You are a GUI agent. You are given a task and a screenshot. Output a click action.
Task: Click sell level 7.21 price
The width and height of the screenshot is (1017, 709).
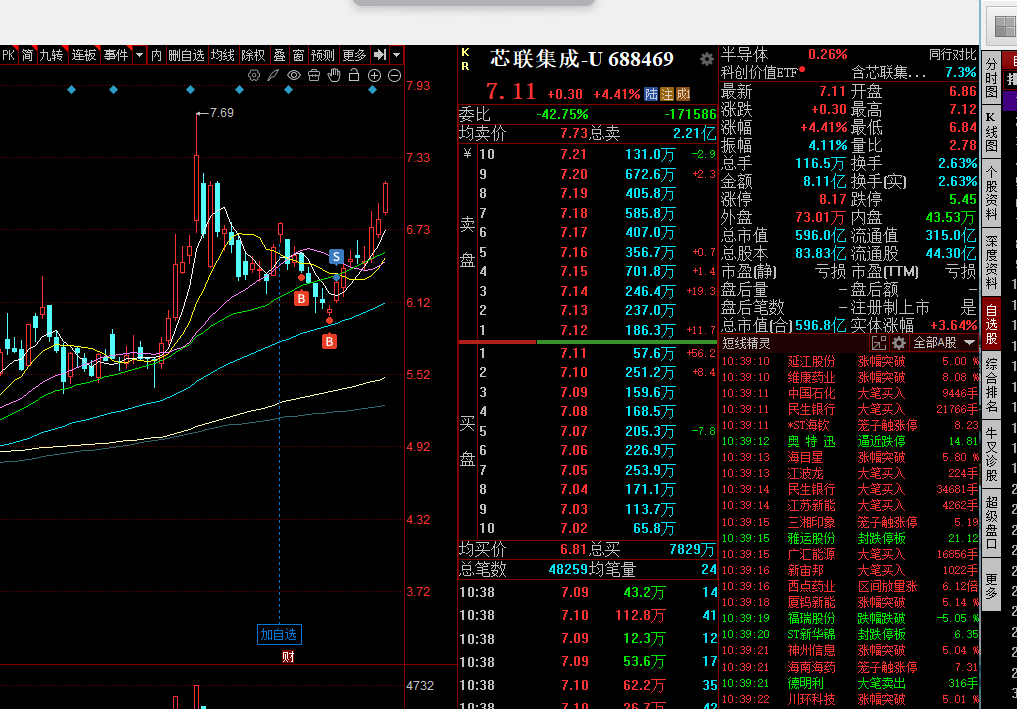(573, 154)
